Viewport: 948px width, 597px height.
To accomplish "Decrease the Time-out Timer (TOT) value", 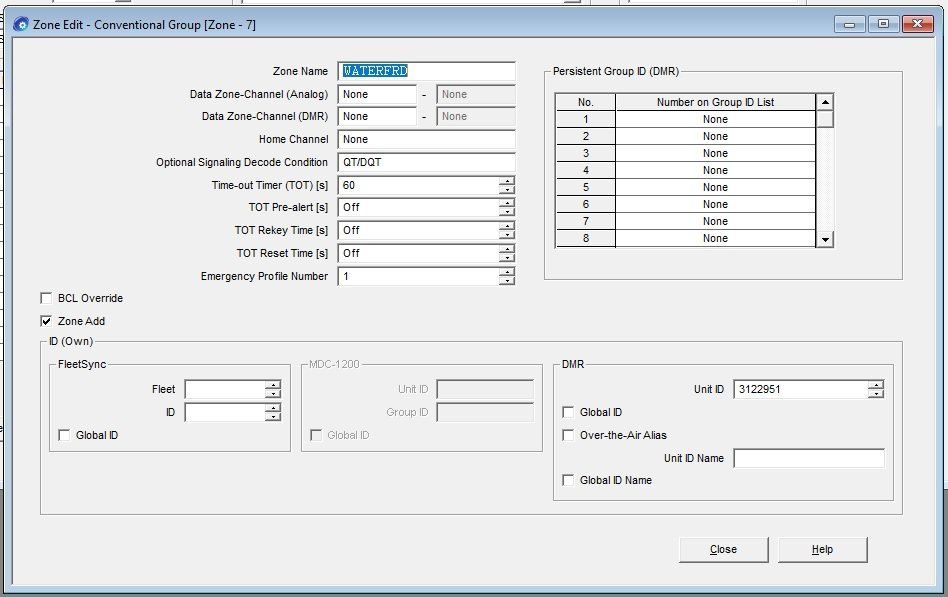I will click(x=507, y=189).
